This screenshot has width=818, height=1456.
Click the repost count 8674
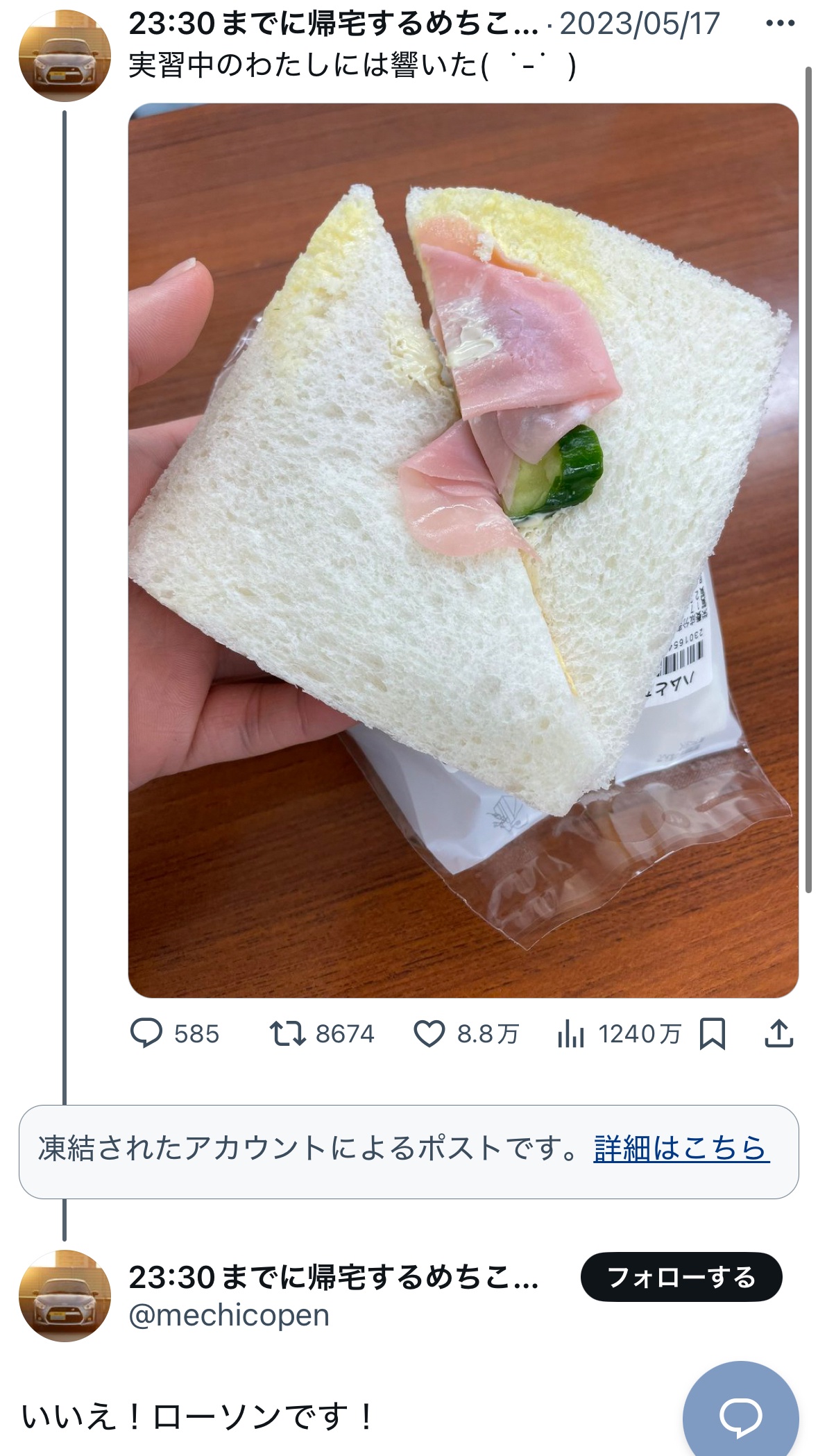tap(345, 1034)
